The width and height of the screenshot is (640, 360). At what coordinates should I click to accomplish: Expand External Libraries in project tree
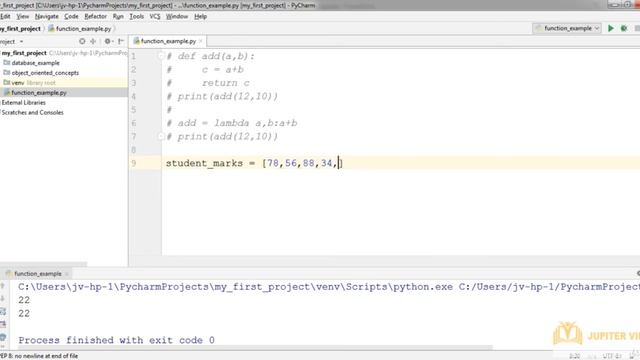coord(23,102)
